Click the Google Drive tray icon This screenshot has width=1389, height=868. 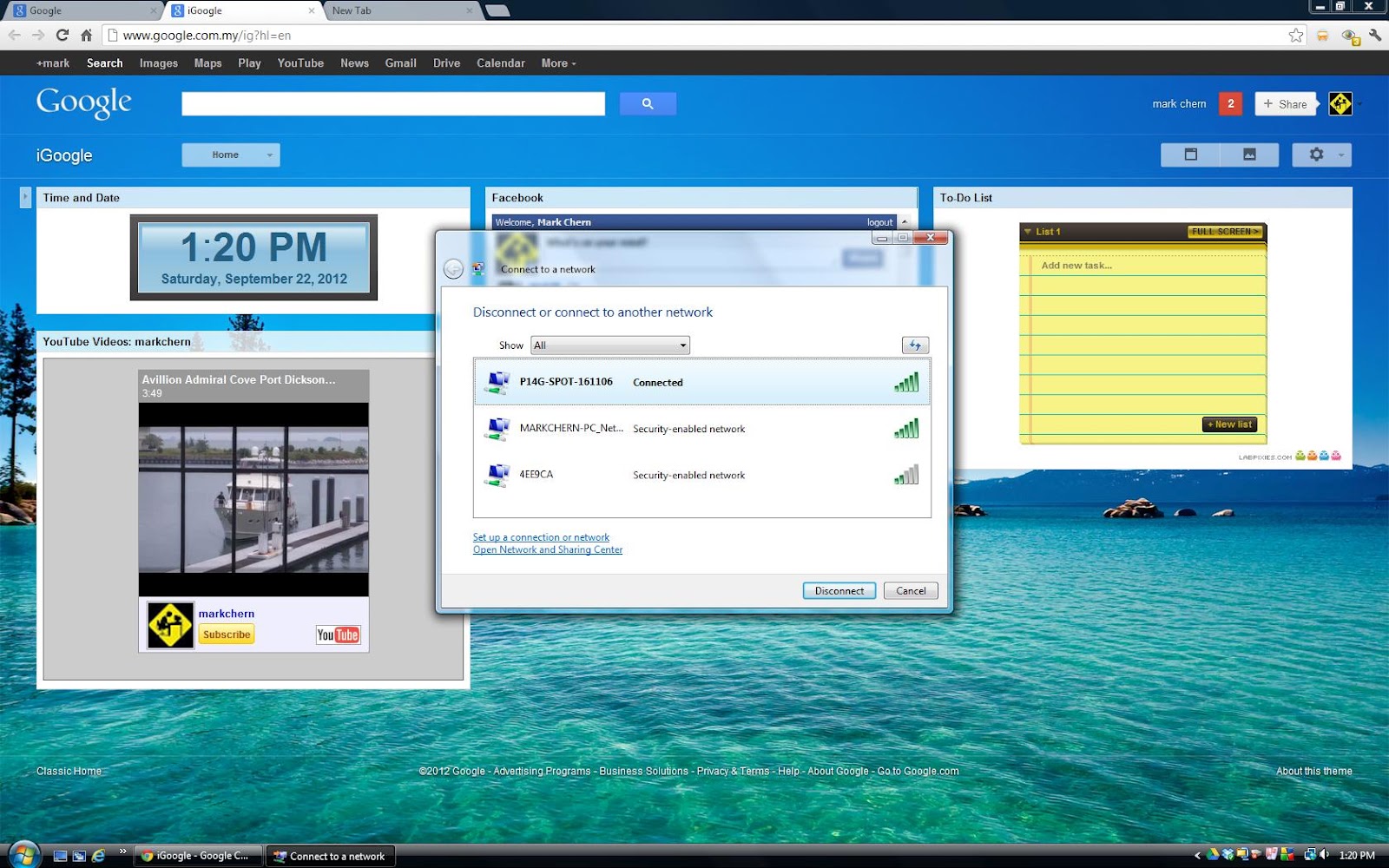pos(1213,855)
